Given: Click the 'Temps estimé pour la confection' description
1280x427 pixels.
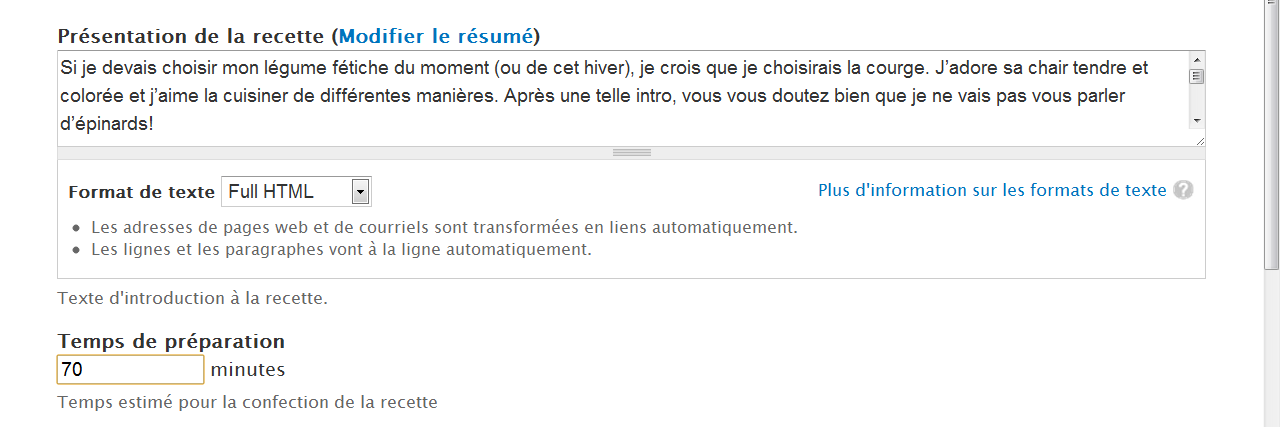Looking at the screenshot, I should (248, 402).
